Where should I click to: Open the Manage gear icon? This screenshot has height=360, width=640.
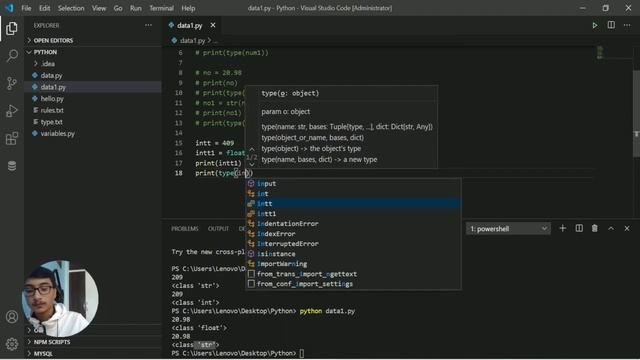pyautogui.click(x=12, y=344)
